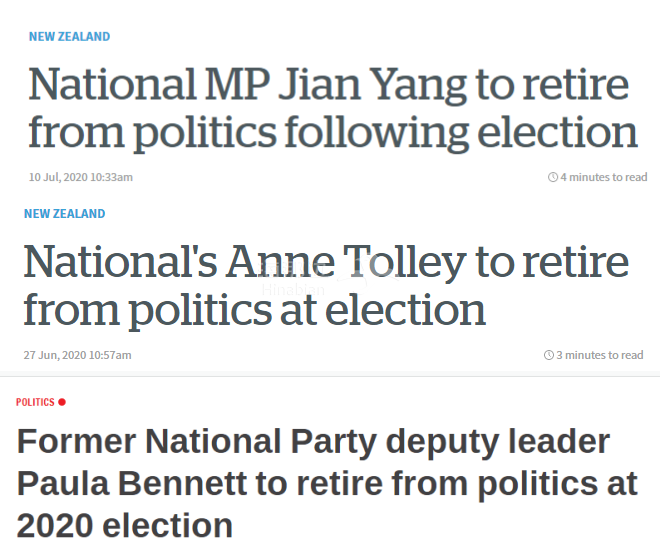660x553 pixels.
Task: Open the second NEW ZEALAND category above Anne Tolley
Action: click(x=64, y=214)
